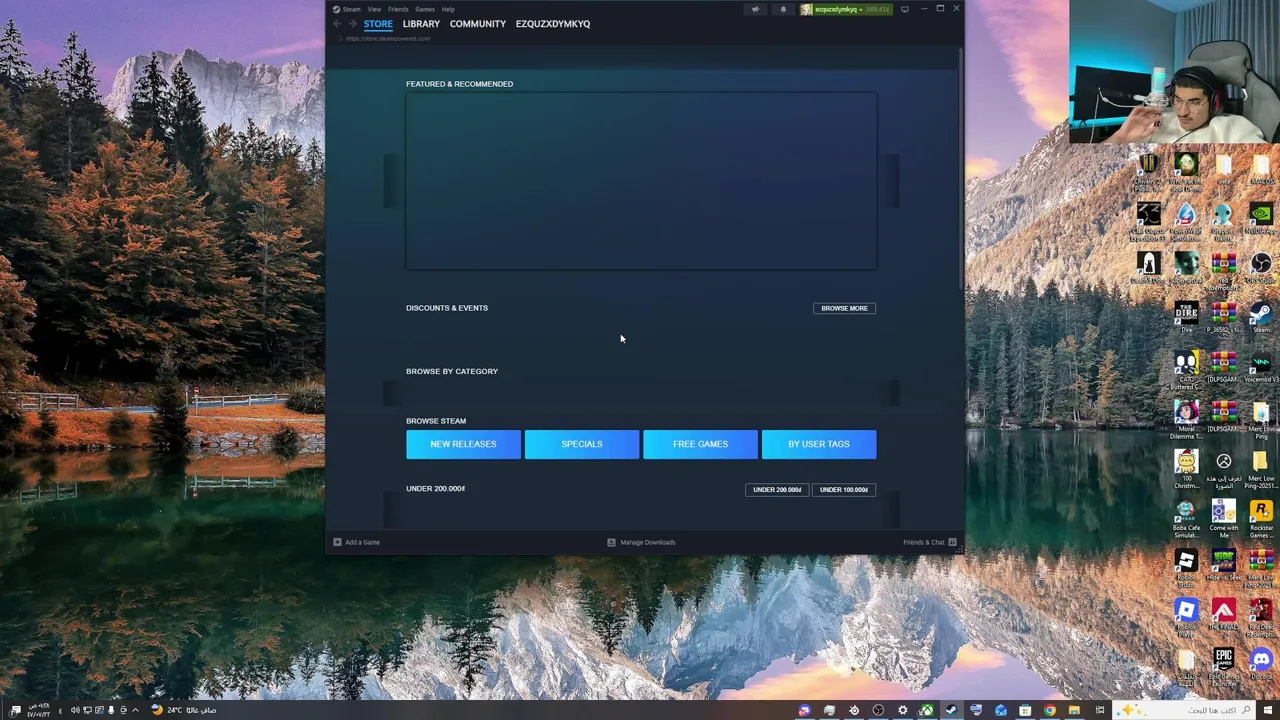Open the EZQUZXDYMKYQ profile tab

pos(553,24)
